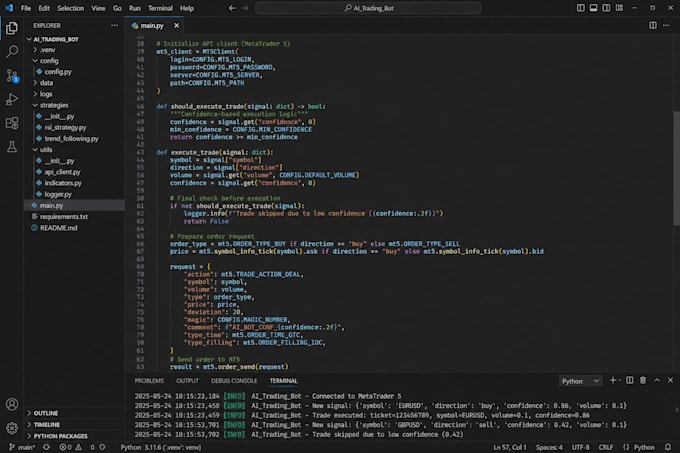Image resolution: width=680 pixels, height=453 pixels.
Task: Open the Source Control view
Action: (12, 76)
